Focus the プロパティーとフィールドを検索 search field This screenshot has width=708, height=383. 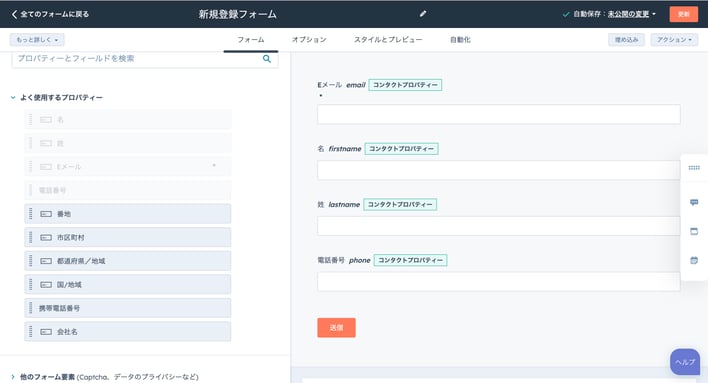coord(145,59)
